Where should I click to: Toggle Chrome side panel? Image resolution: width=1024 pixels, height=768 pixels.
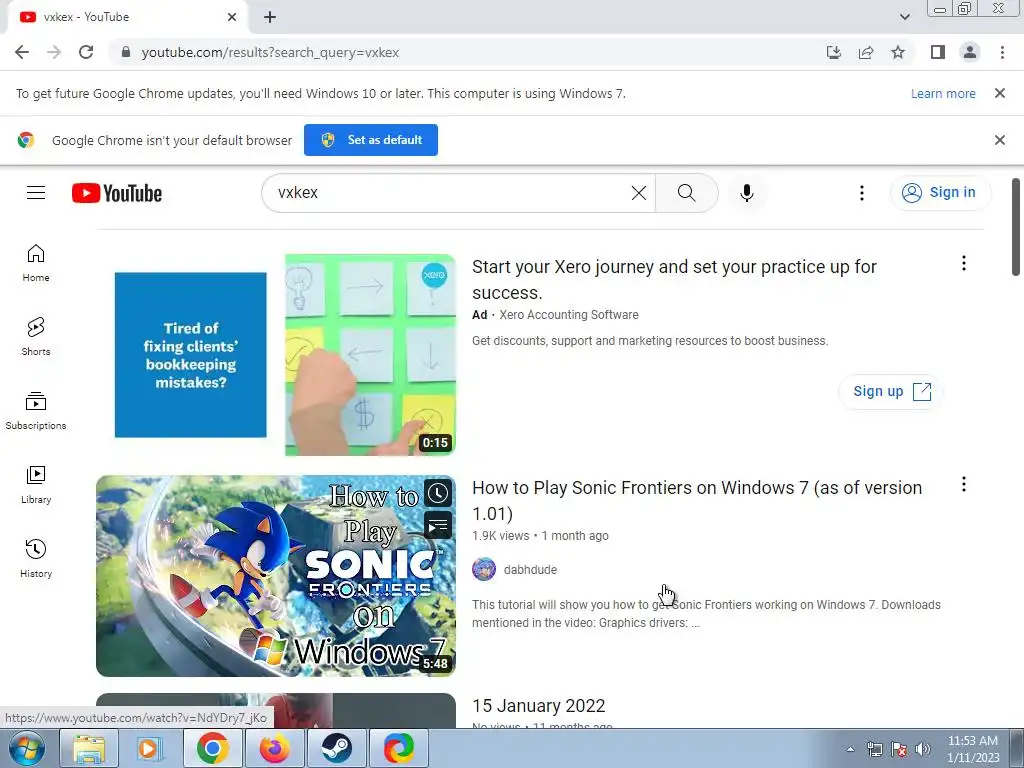coord(938,52)
